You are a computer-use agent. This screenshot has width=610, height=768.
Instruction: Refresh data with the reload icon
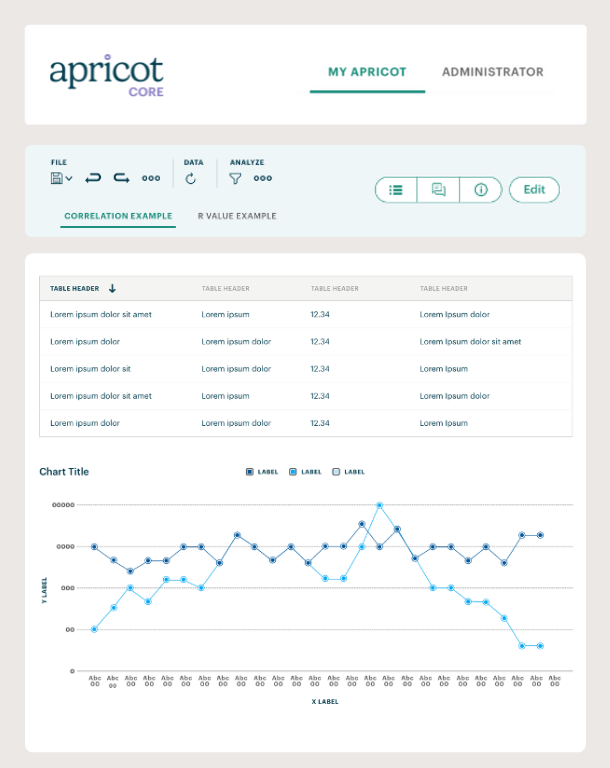pyautogui.click(x=191, y=179)
